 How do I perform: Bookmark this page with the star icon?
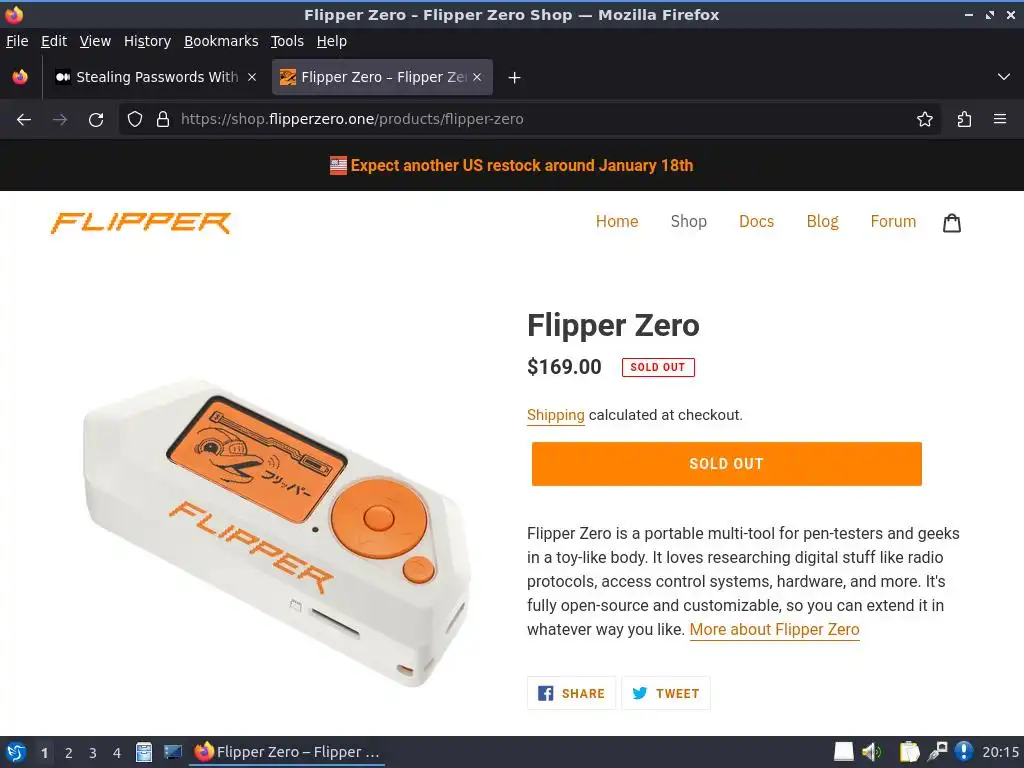[x=924, y=120]
